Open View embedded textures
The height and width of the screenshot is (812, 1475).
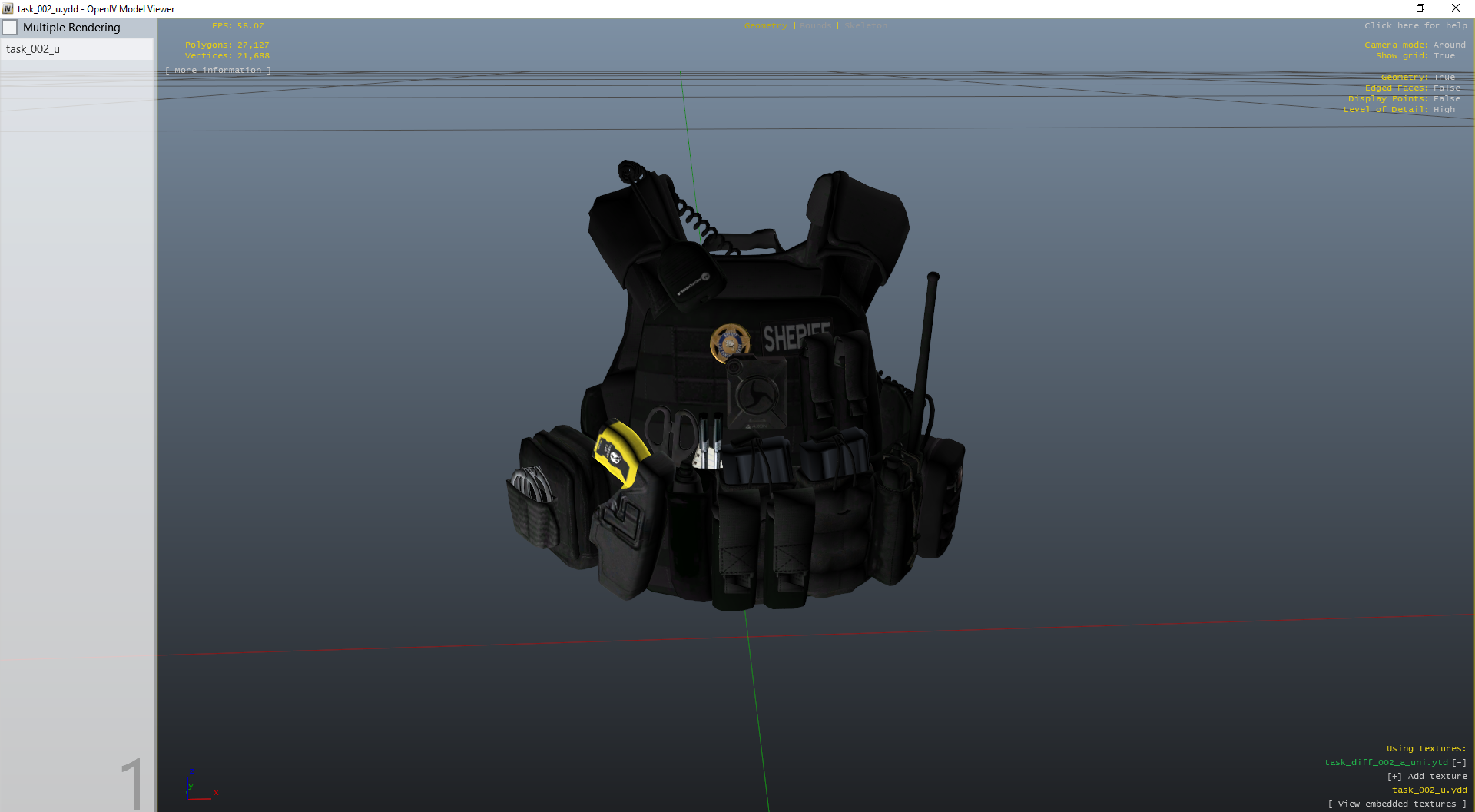(1397, 804)
